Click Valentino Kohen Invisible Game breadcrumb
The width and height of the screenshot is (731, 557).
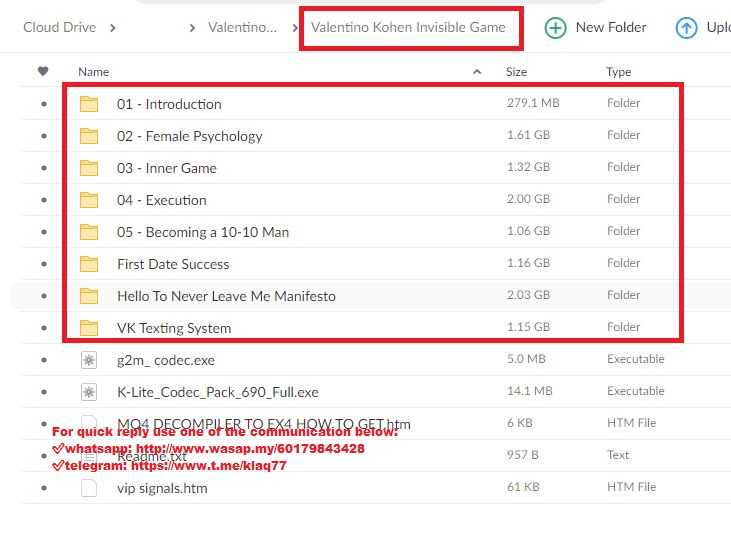click(408, 28)
